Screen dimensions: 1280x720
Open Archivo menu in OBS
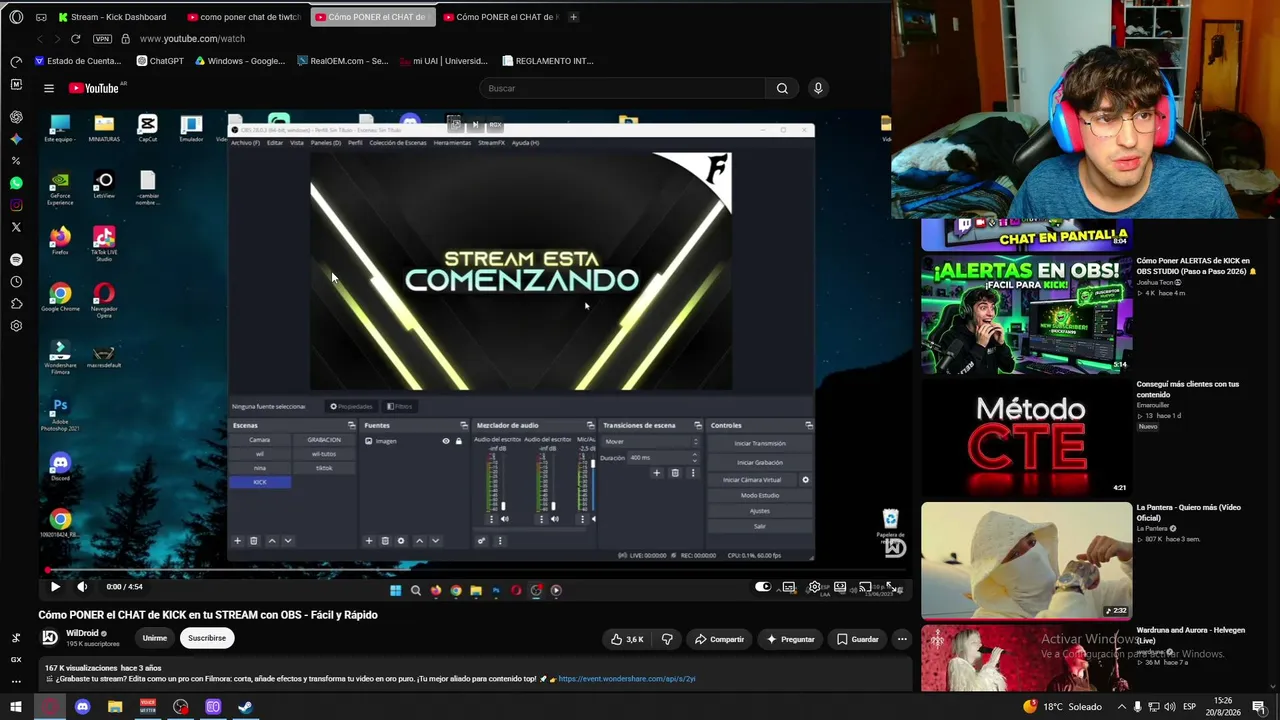click(245, 143)
